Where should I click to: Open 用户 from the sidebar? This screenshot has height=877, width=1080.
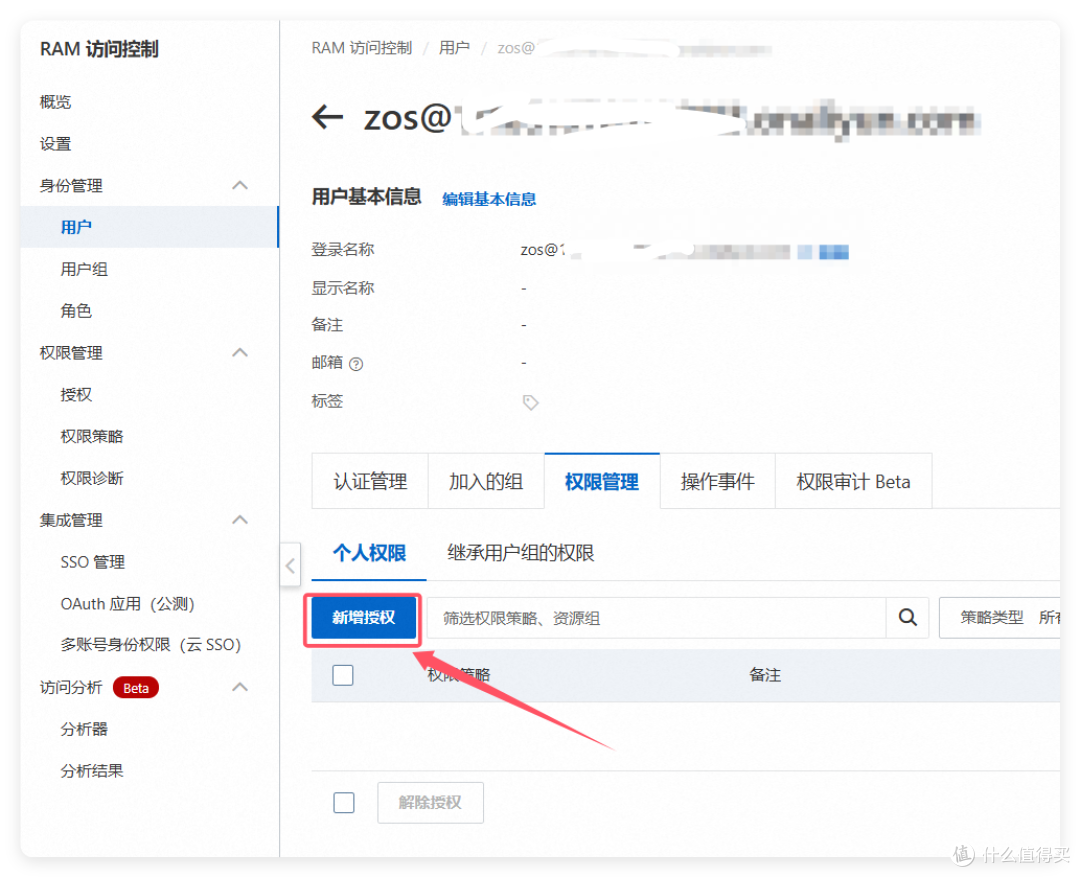click(77, 227)
